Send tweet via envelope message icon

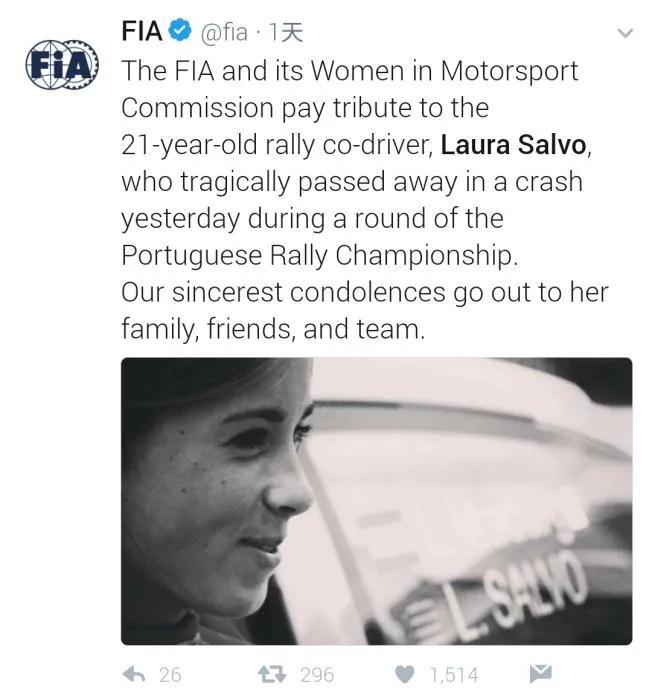click(x=540, y=673)
